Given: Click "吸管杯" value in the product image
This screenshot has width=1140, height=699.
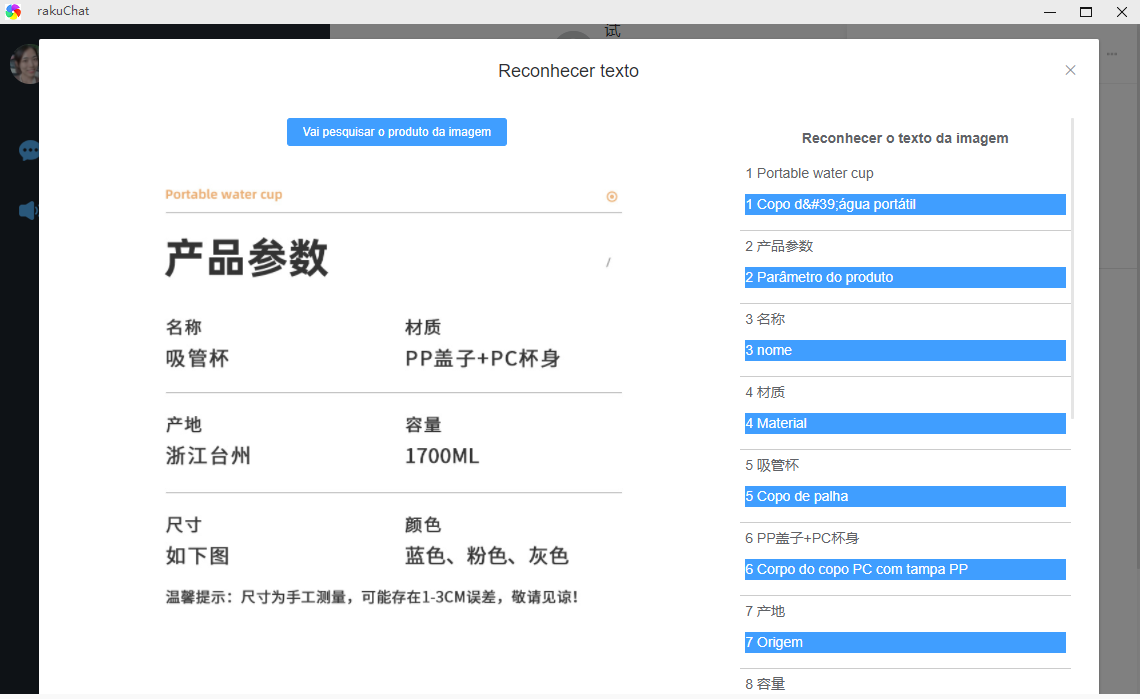Looking at the screenshot, I should (197, 359).
